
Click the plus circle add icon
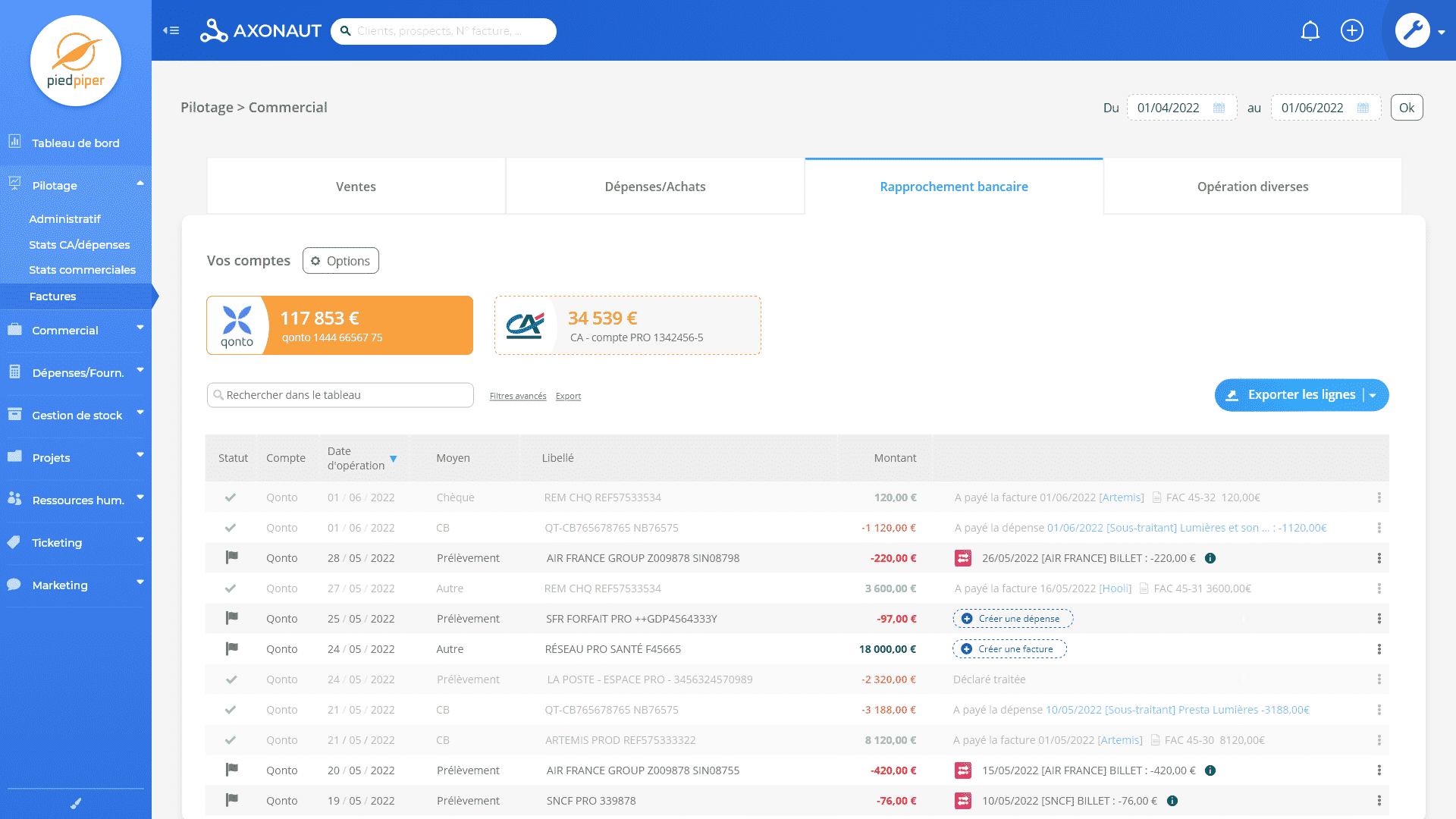tap(1352, 31)
